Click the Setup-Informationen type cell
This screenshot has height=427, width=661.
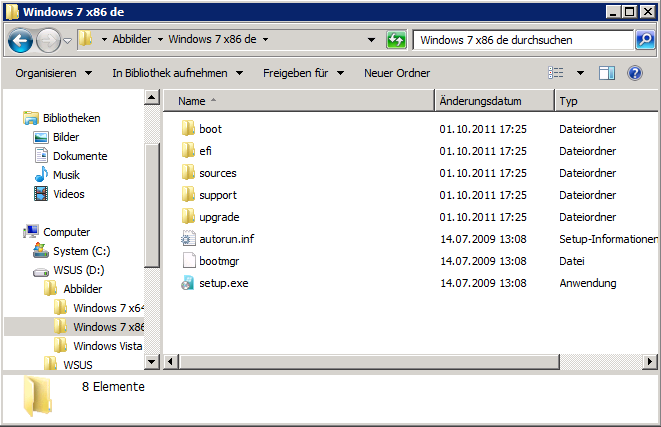tap(608, 239)
